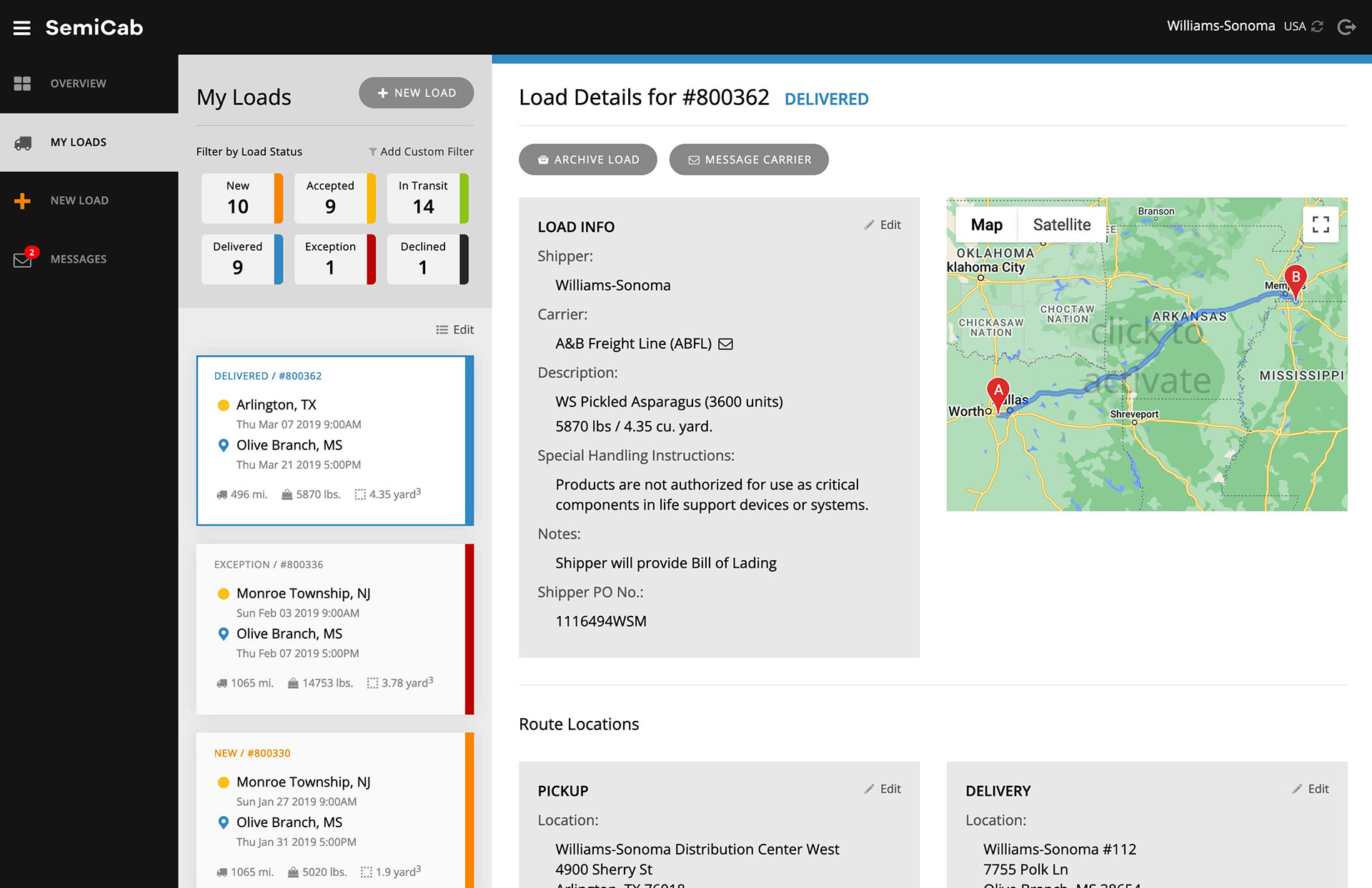Viewport: 1372px width, 888px height.
Task: Click the pencil icon in Load Info
Action: coord(869,225)
